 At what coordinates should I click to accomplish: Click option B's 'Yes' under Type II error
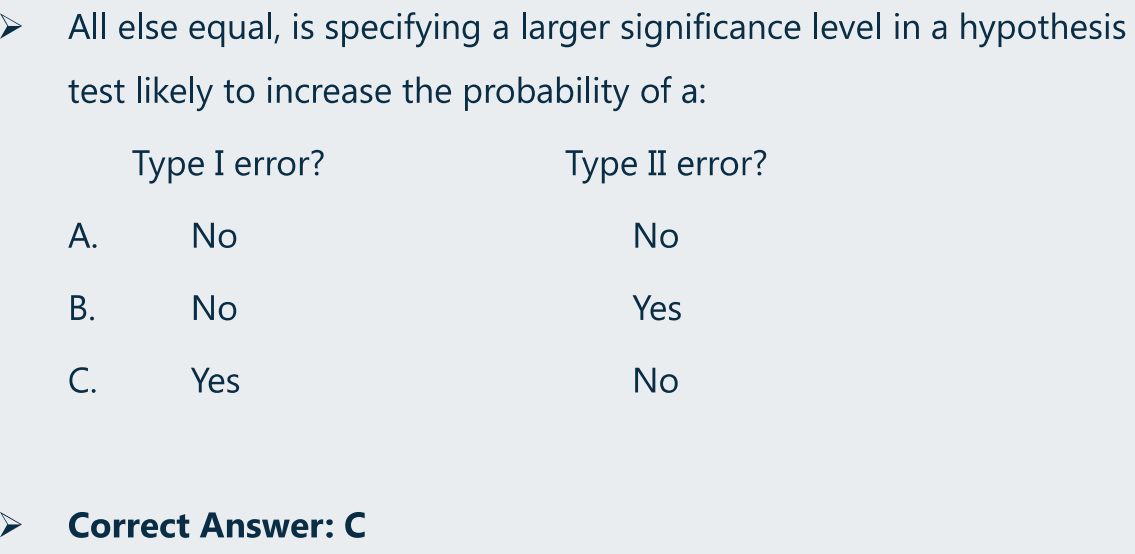(657, 309)
